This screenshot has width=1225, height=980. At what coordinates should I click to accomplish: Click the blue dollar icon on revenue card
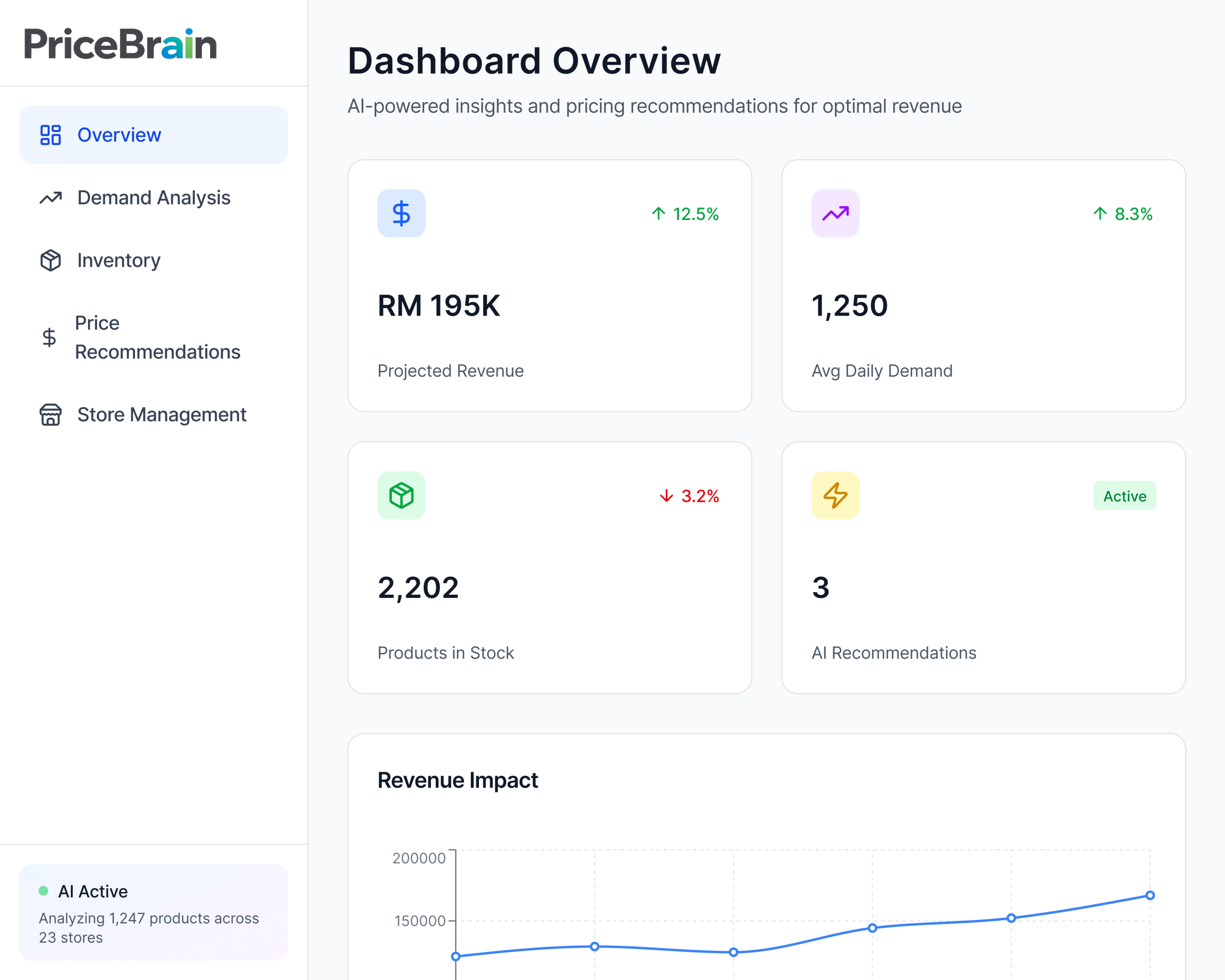click(x=401, y=213)
